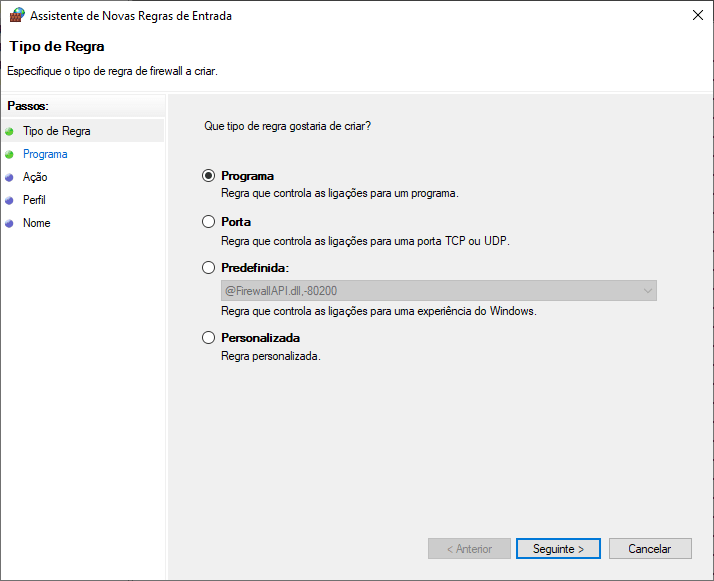Screen dimensions: 714x581
Task: Click the blue bullet beside Nome step
Action: coord(10,223)
